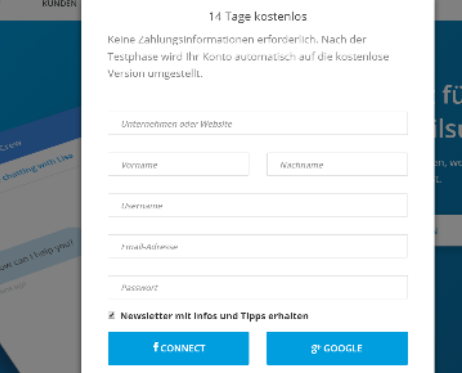Click the 'chatting with Lise' text

tap(37, 168)
